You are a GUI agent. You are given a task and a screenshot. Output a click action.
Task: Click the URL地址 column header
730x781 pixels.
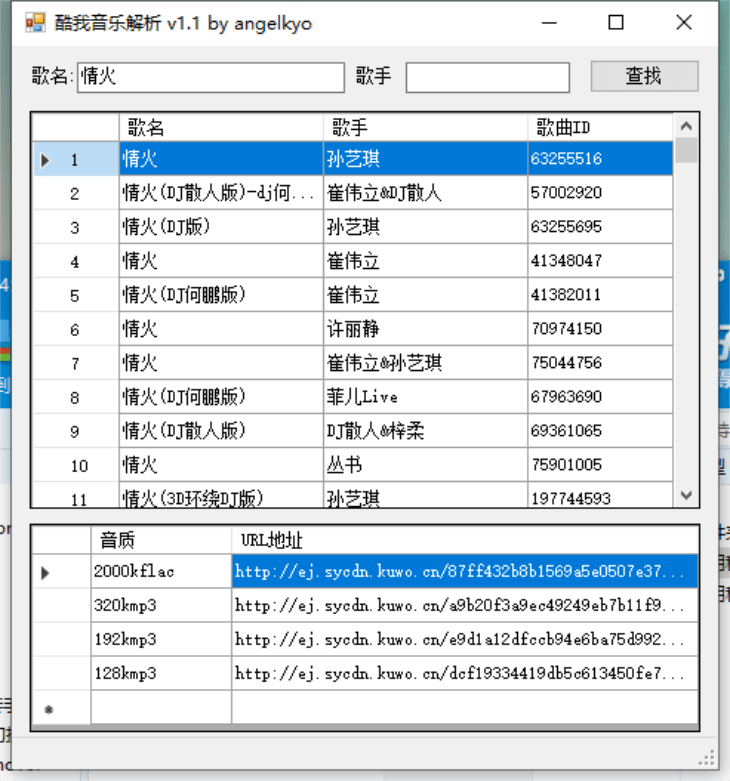465,540
